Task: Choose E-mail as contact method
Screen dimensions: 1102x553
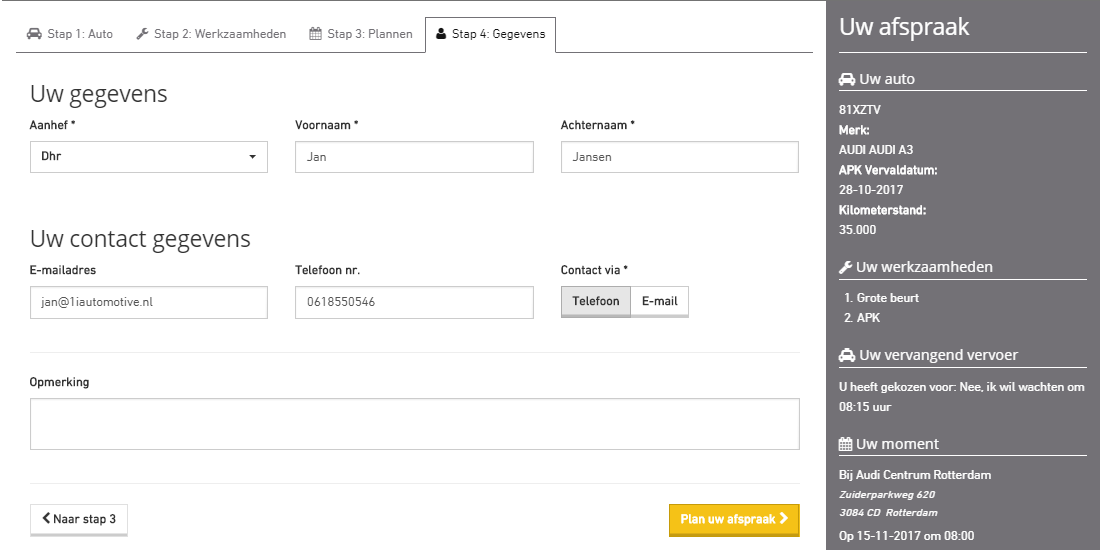Action: coord(659,301)
